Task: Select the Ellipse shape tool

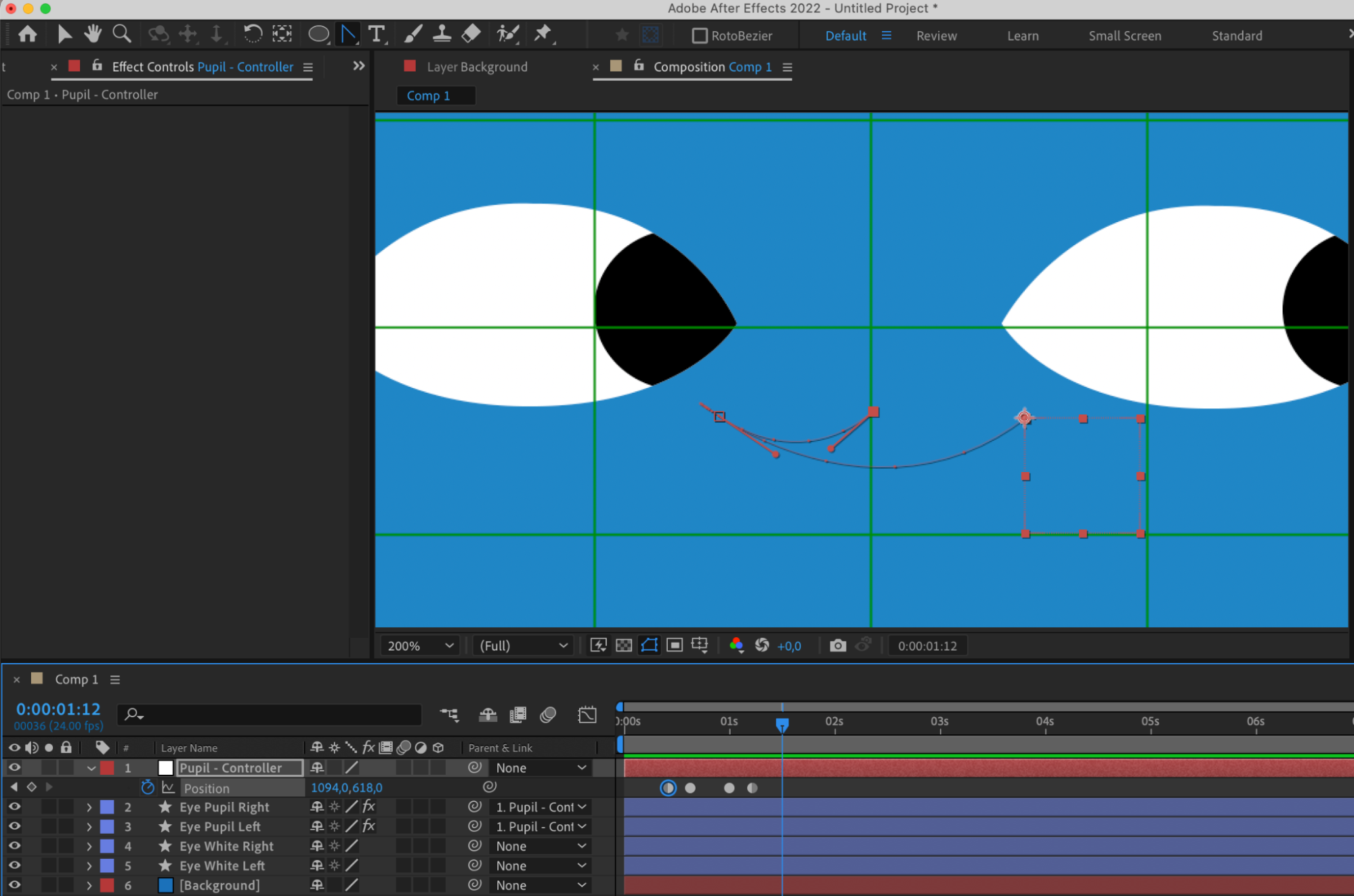Action: pyautogui.click(x=318, y=34)
